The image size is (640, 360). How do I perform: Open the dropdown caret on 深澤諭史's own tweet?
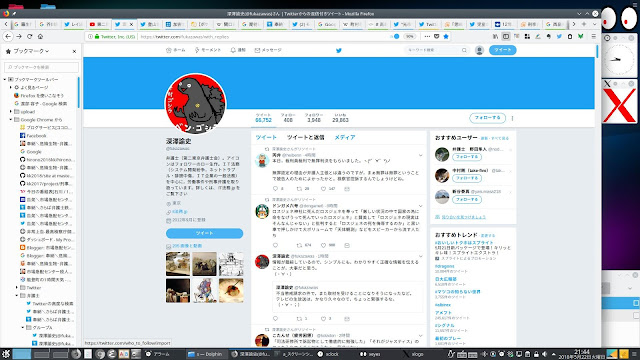tap(420, 256)
